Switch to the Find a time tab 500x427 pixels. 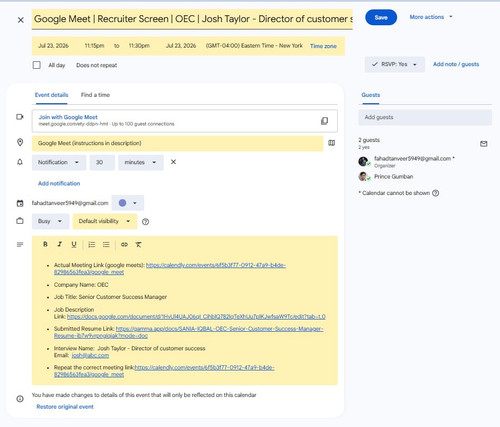click(95, 95)
